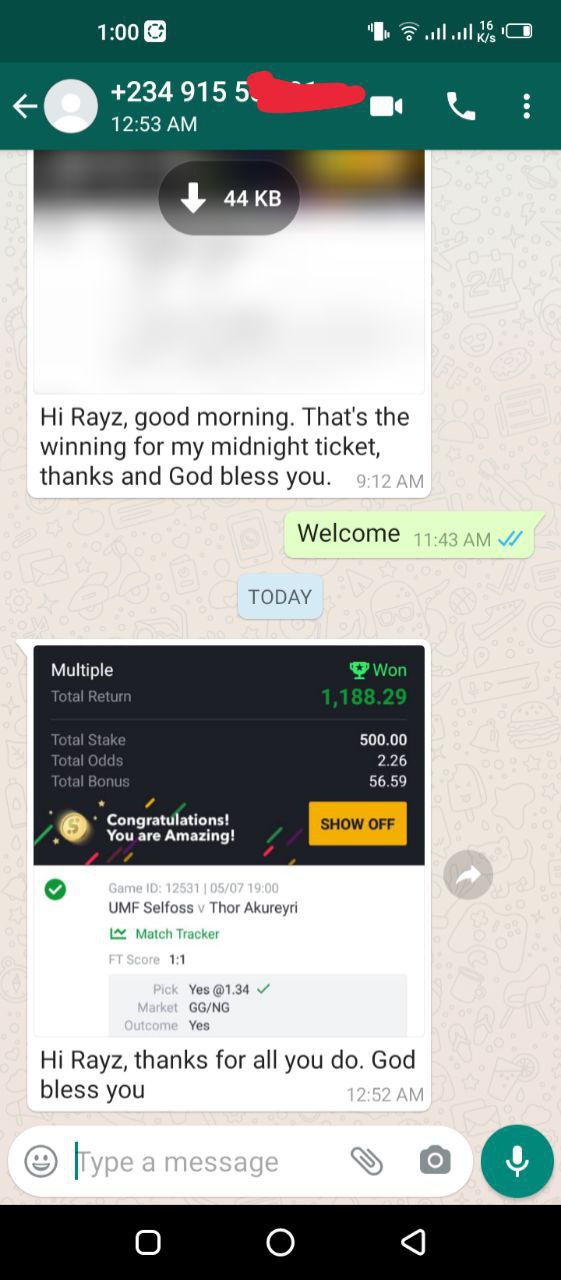Tap the microphone voice message button
The height and width of the screenshot is (1280, 561).
tap(517, 1161)
